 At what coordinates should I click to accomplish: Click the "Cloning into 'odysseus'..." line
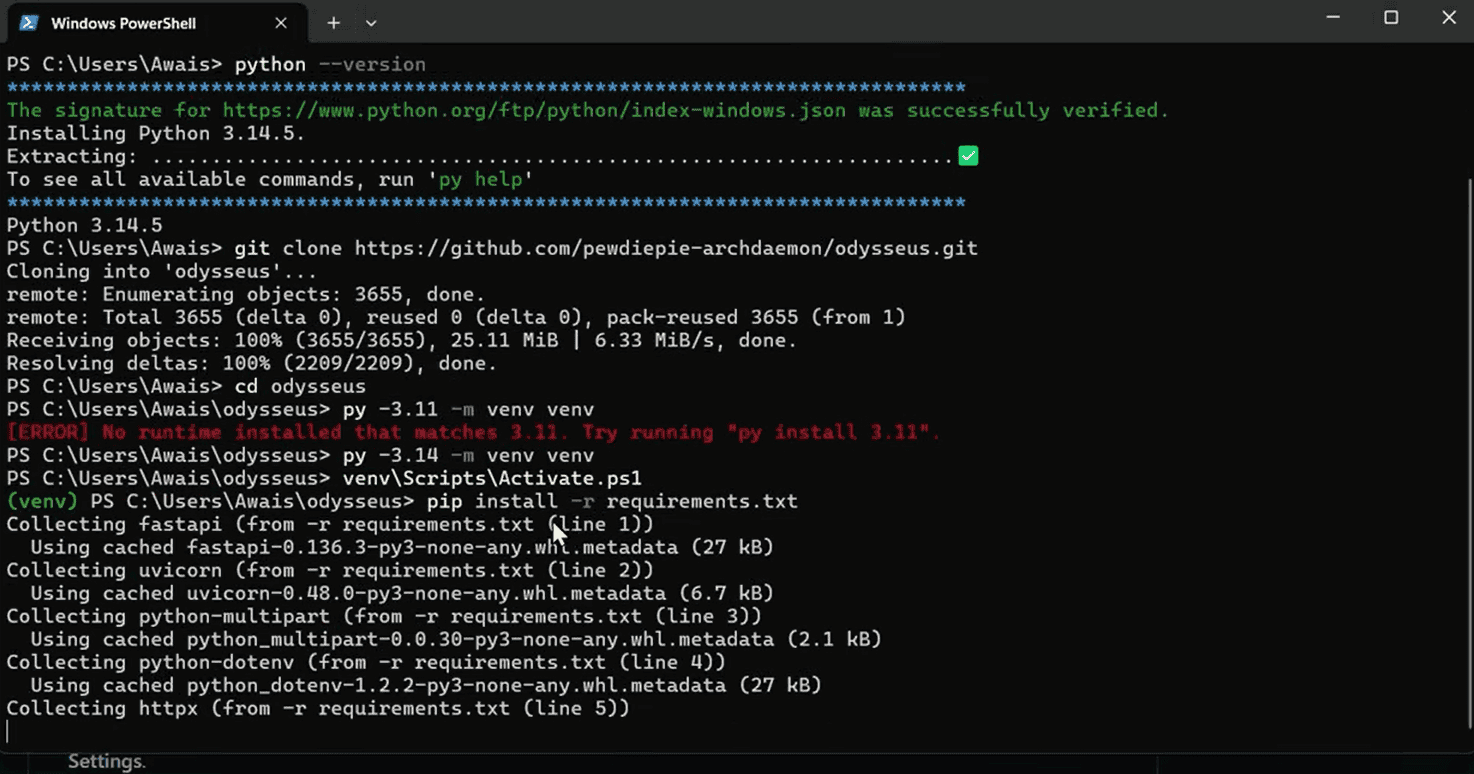pos(161,271)
